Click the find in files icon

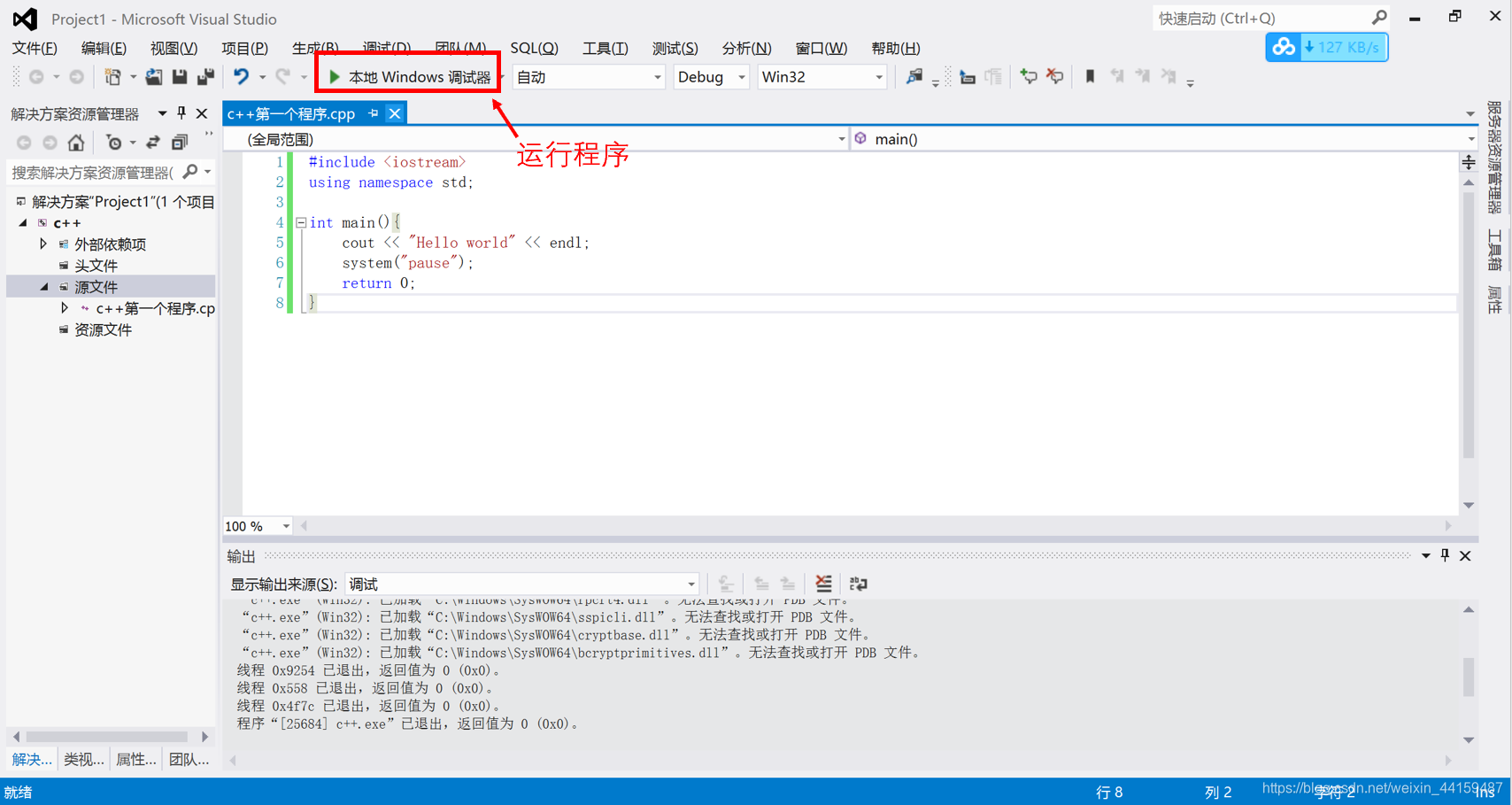pos(914,77)
